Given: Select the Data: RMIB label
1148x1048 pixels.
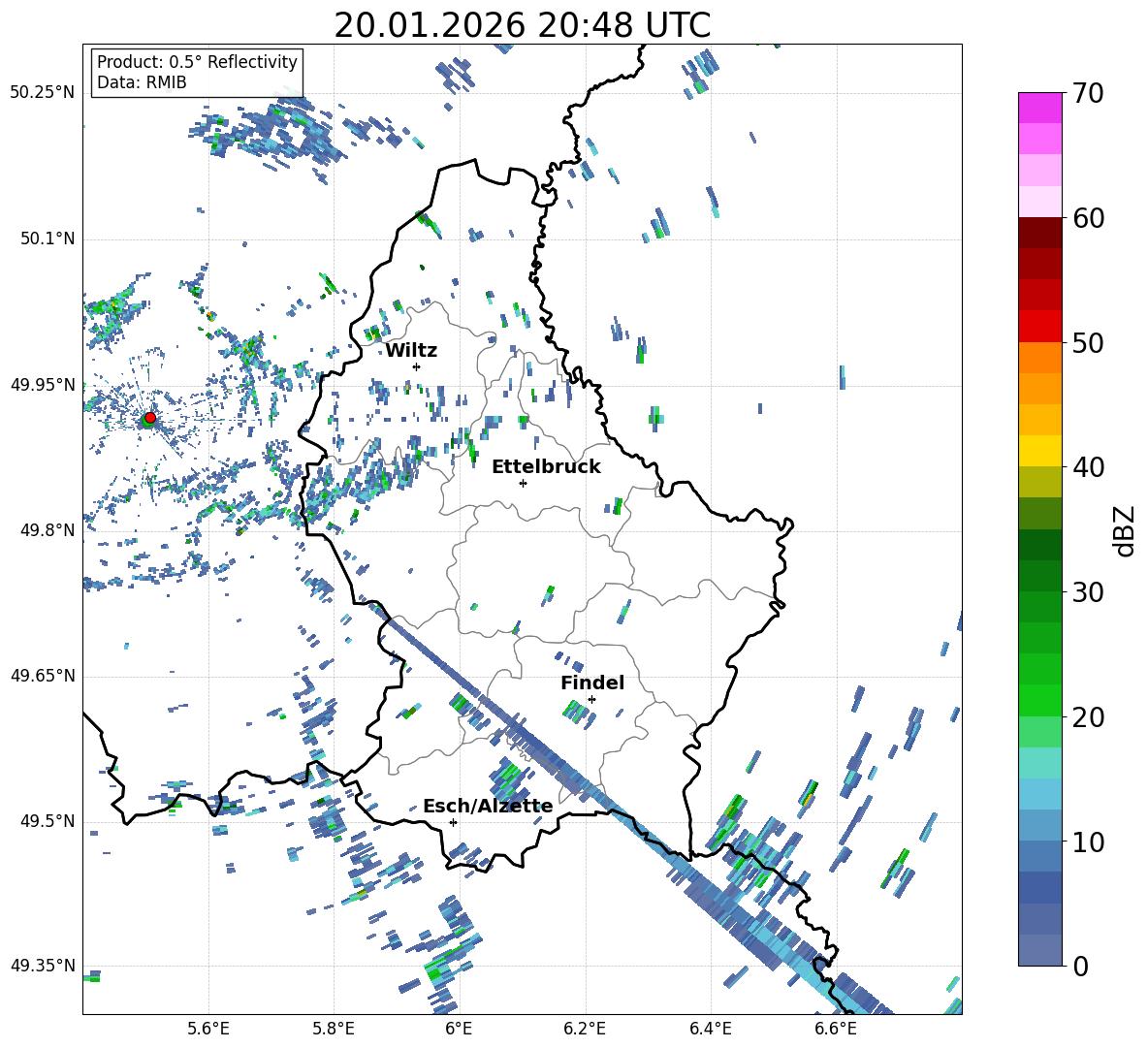Looking at the screenshot, I should click(x=142, y=82).
